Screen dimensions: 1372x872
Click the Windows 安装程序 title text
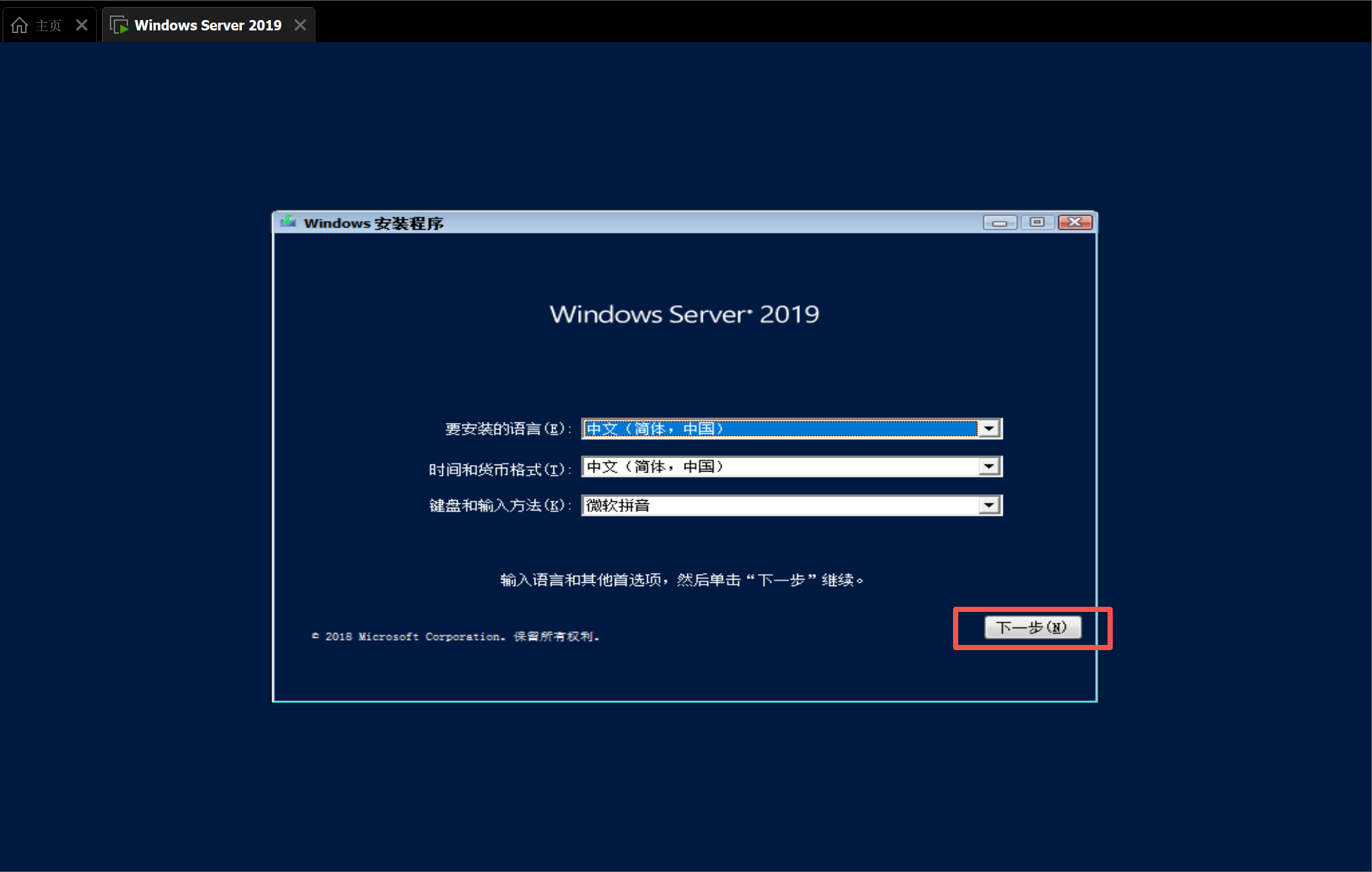coord(374,223)
